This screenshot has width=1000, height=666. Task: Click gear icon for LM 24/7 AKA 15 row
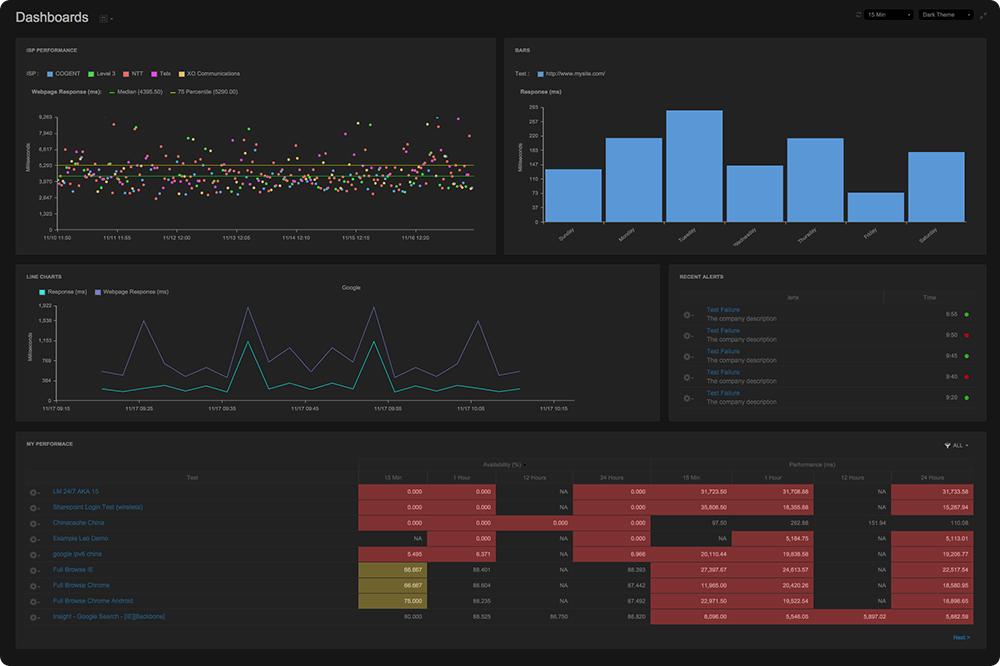coord(35,492)
